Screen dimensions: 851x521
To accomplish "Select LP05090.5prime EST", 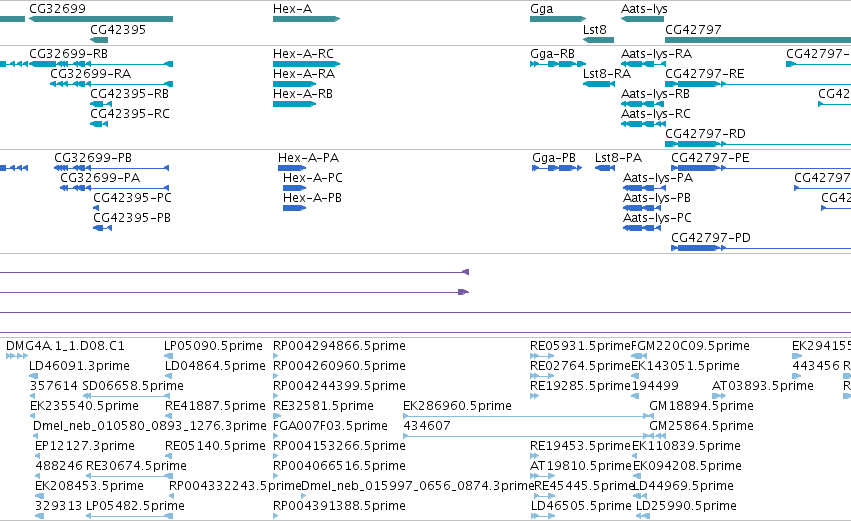I will [x=213, y=346].
